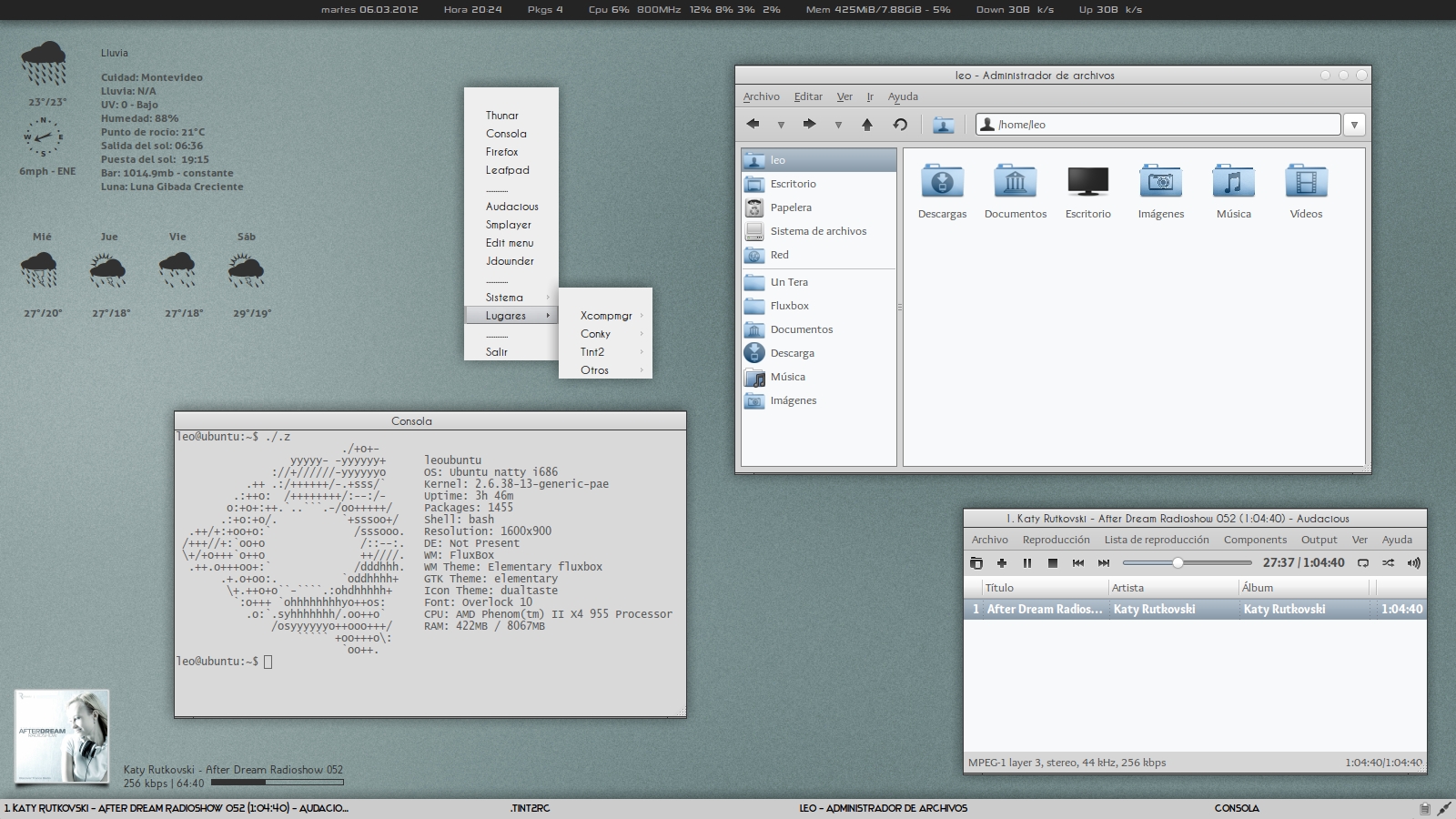Viewport: 1456px width, 819px height.
Task: Open the Imágenes folder in main pane
Action: (x=1161, y=191)
